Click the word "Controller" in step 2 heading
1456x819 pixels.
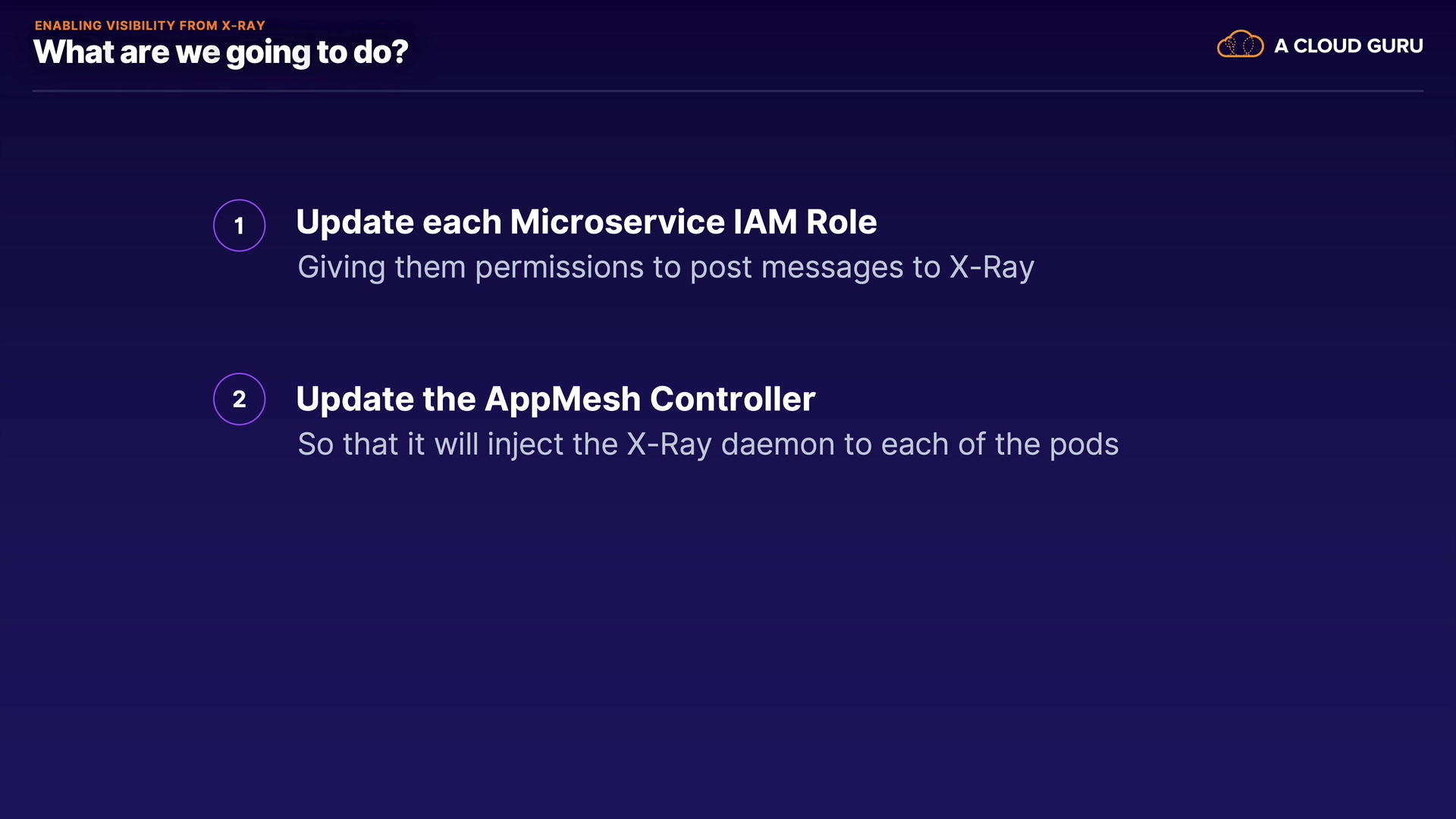point(732,399)
